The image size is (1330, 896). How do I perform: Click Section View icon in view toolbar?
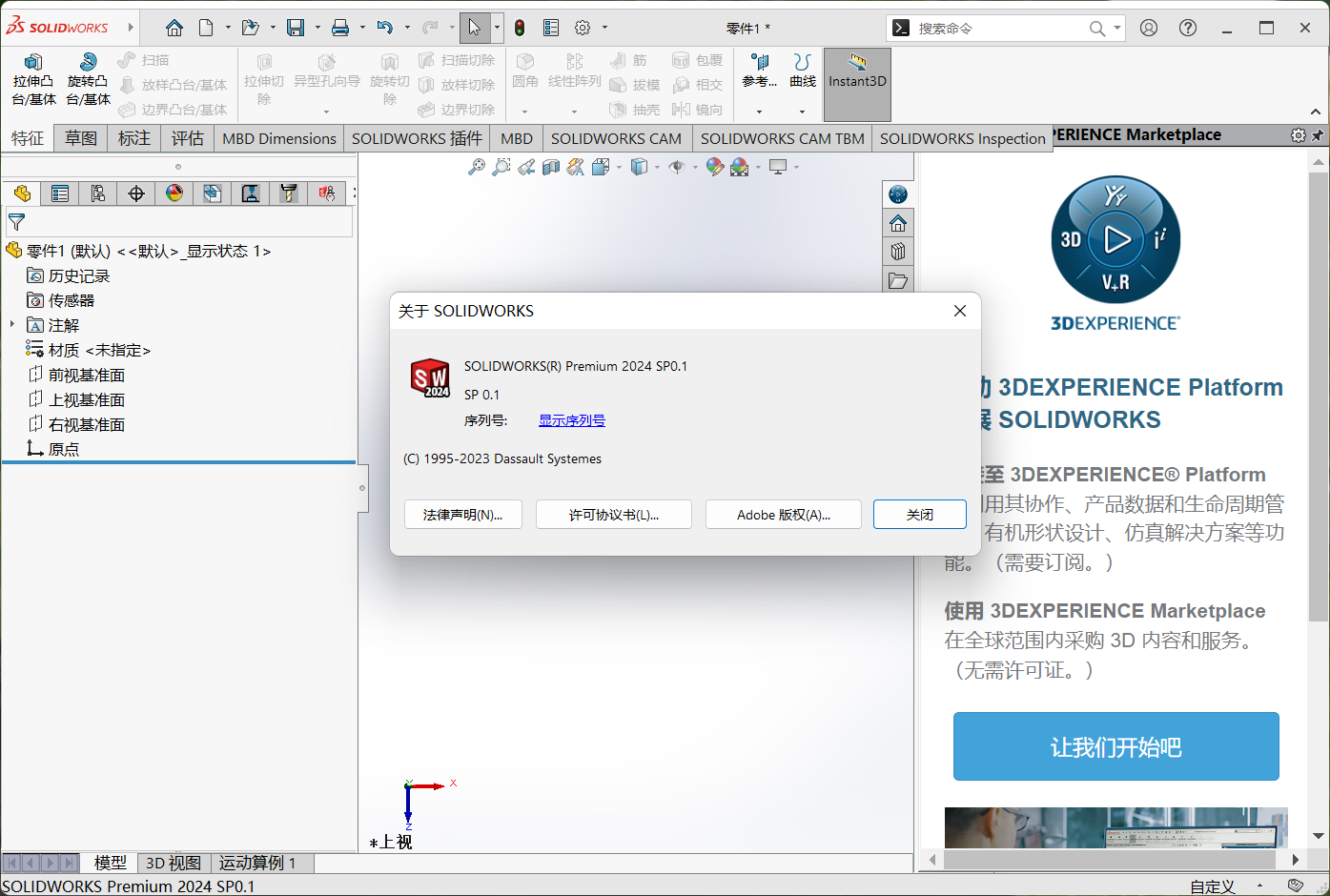(551, 167)
